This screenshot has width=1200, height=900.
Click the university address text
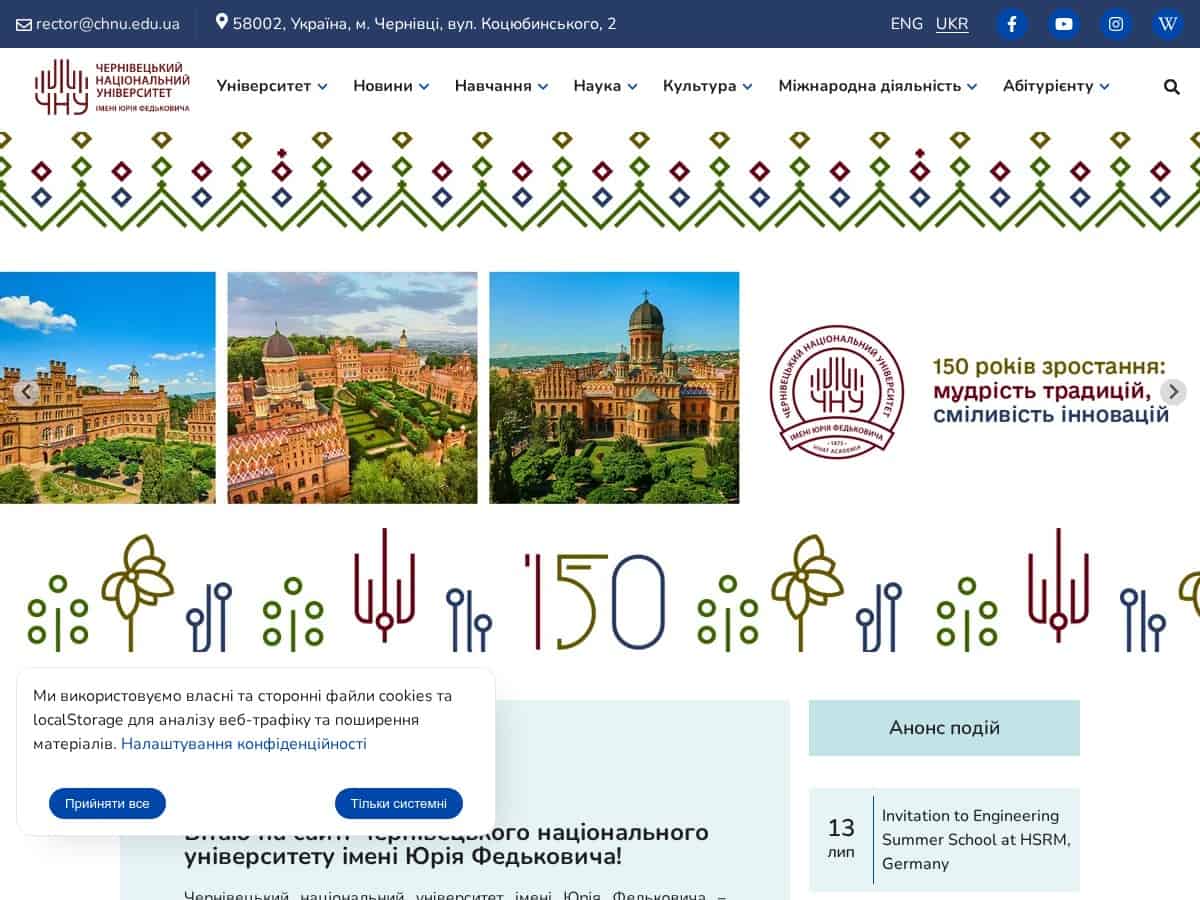tap(424, 24)
